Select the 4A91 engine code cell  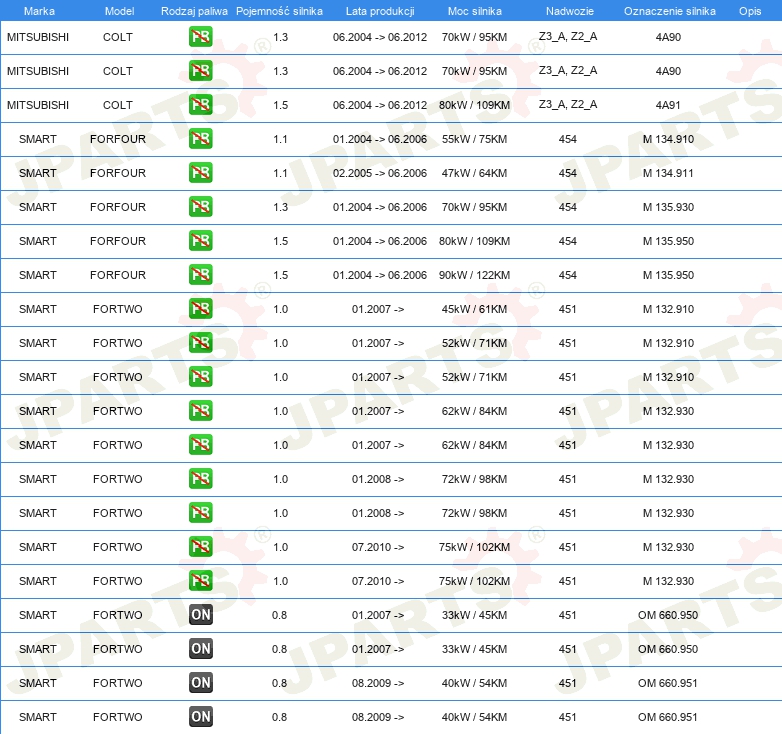click(668, 105)
